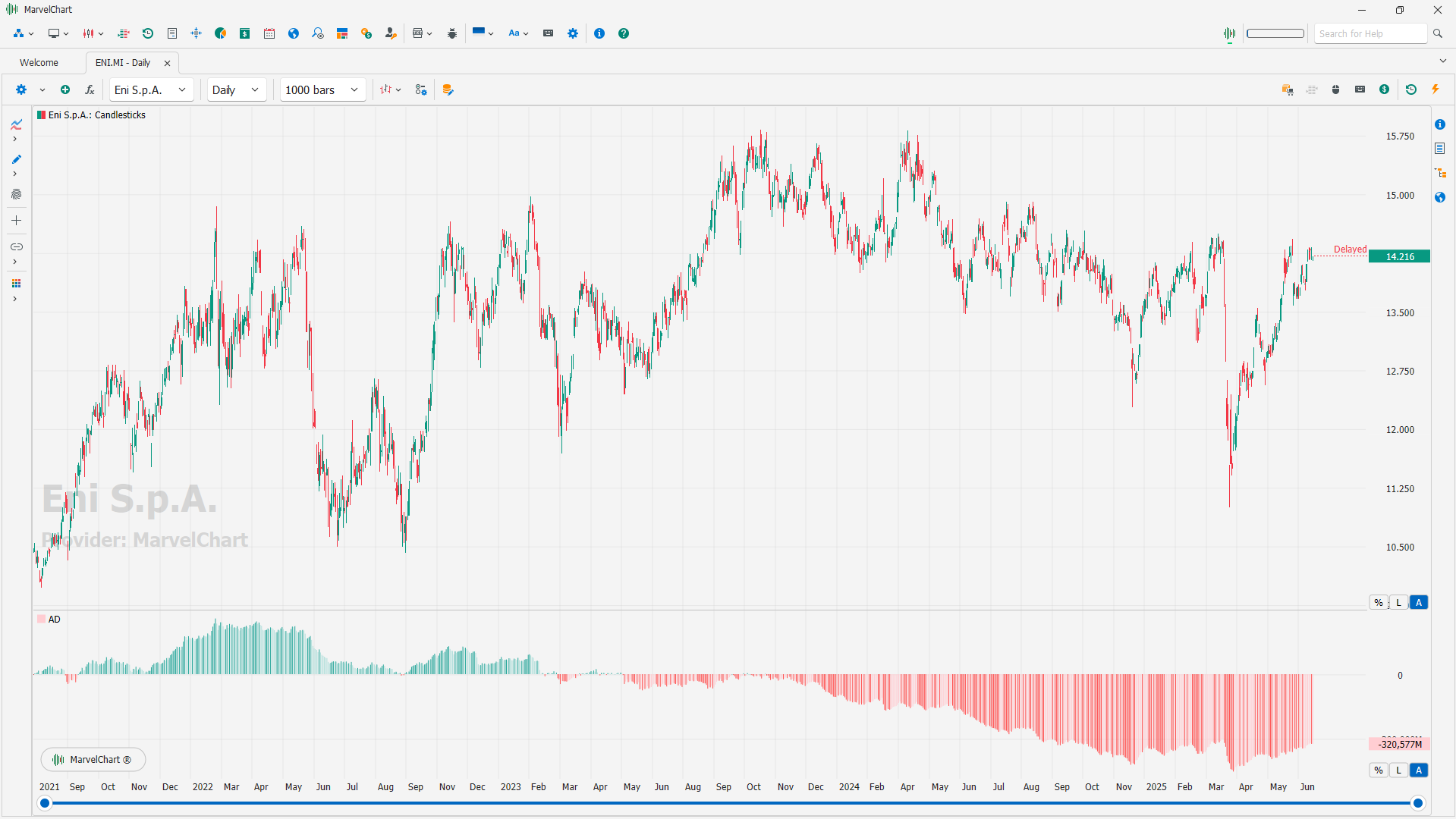The height and width of the screenshot is (819, 1456).
Task: Open the keyboard shortcuts icon in main toolbar
Action: [549, 33]
